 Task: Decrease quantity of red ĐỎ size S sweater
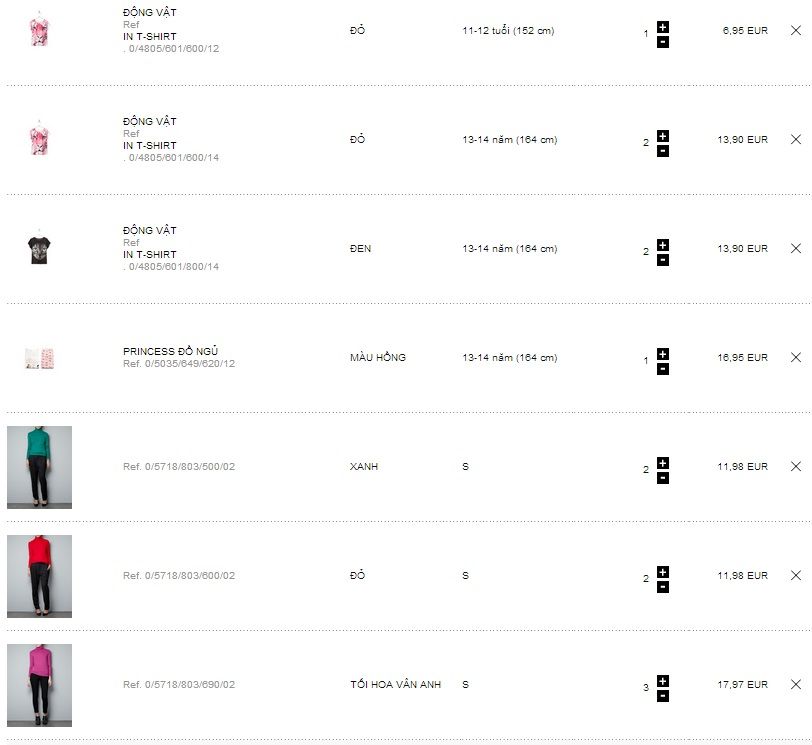pyautogui.click(x=663, y=587)
